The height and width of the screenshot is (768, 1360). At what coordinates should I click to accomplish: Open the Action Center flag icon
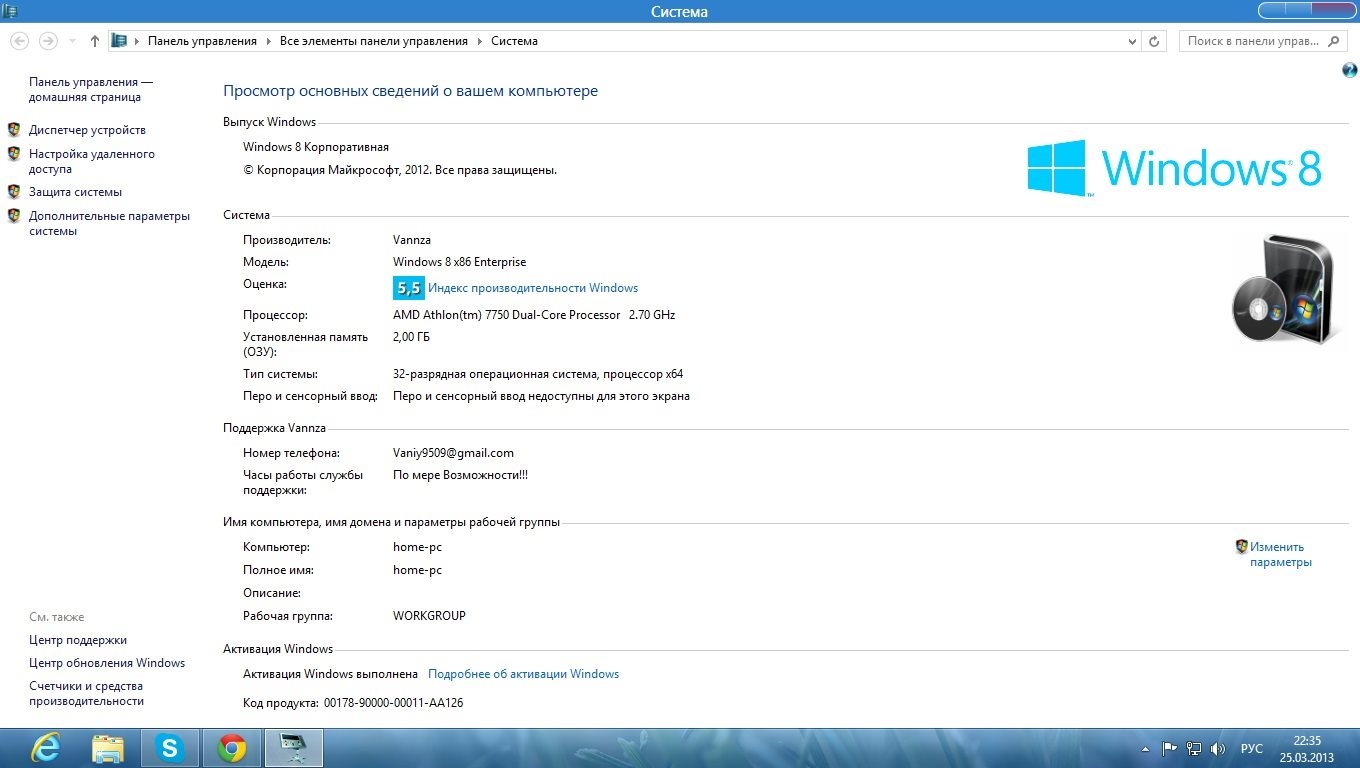pos(1169,749)
